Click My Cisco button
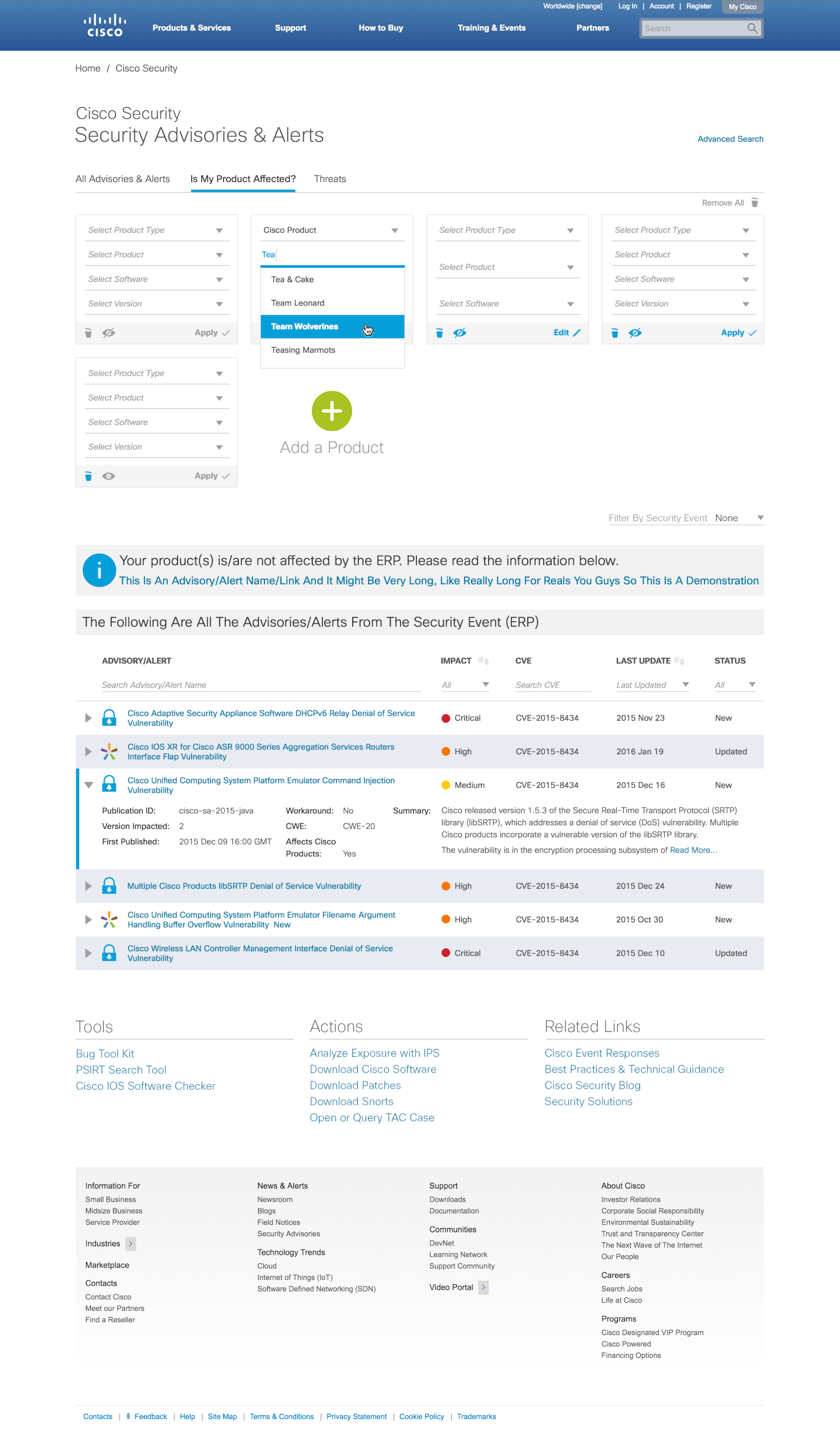Screen dimensions: 840x1448 click(x=742, y=7)
